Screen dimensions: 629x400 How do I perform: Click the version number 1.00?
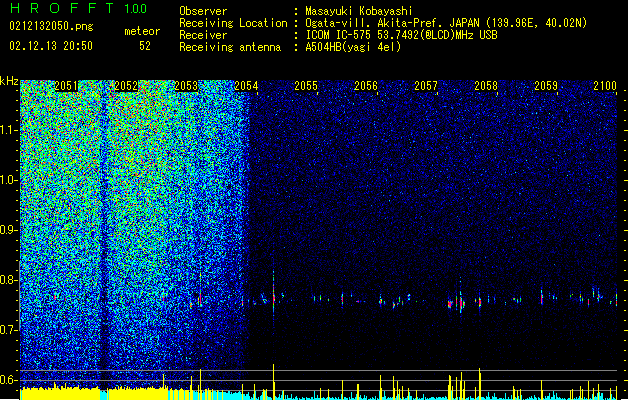[136, 9]
